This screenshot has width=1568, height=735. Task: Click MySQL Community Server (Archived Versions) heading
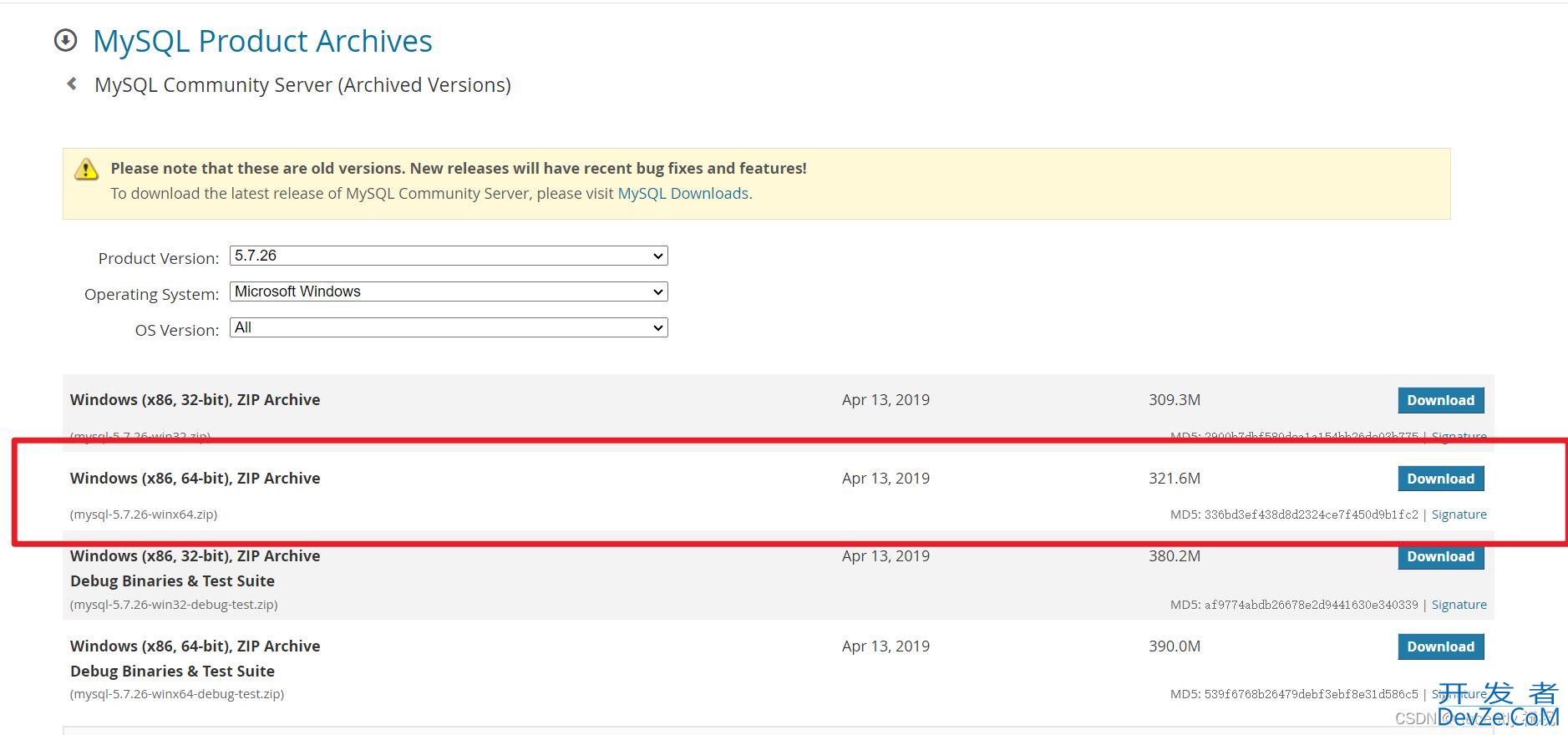(302, 84)
